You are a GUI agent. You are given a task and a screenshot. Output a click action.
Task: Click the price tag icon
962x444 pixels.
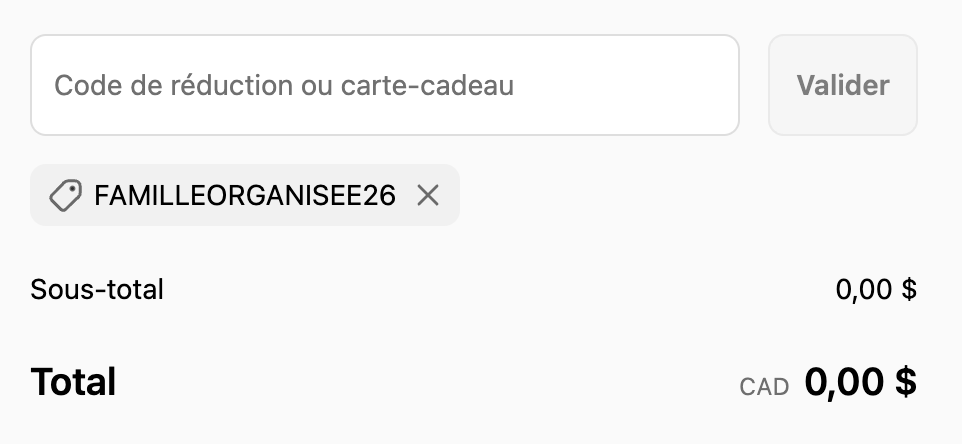coord(65,196)
